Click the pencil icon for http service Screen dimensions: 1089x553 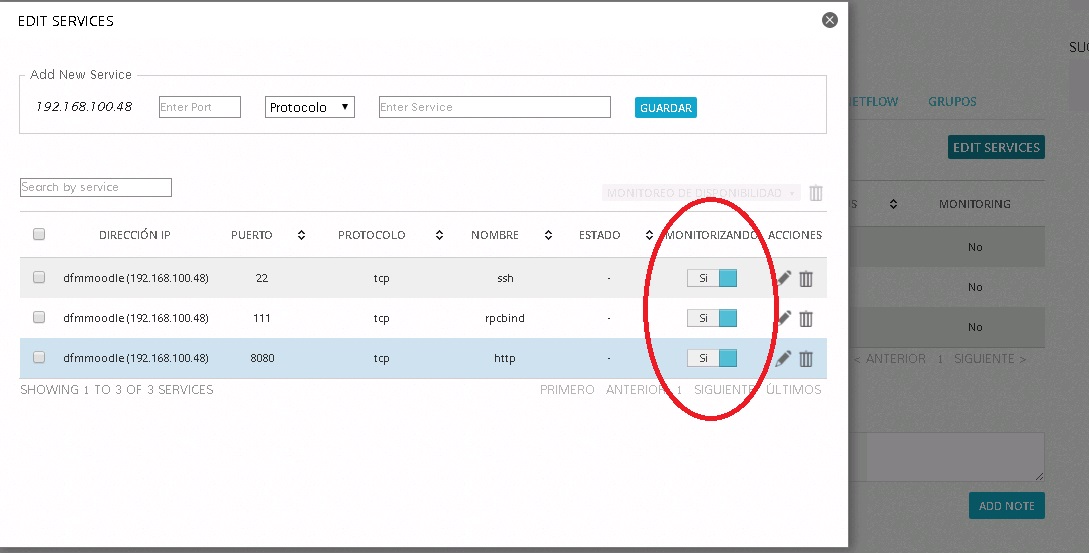point(784,358)
